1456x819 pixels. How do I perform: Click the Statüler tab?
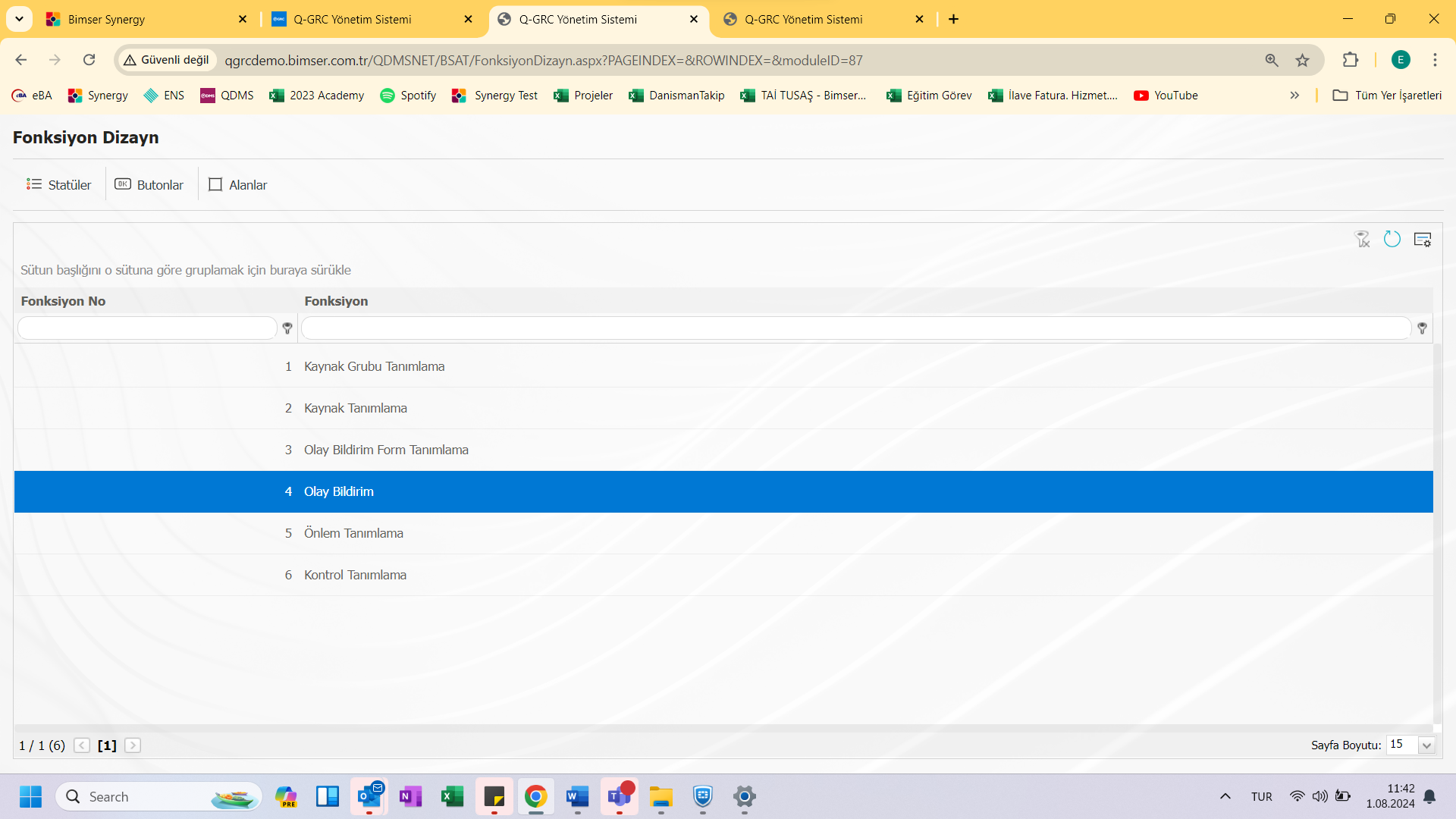tap(59, 184)
